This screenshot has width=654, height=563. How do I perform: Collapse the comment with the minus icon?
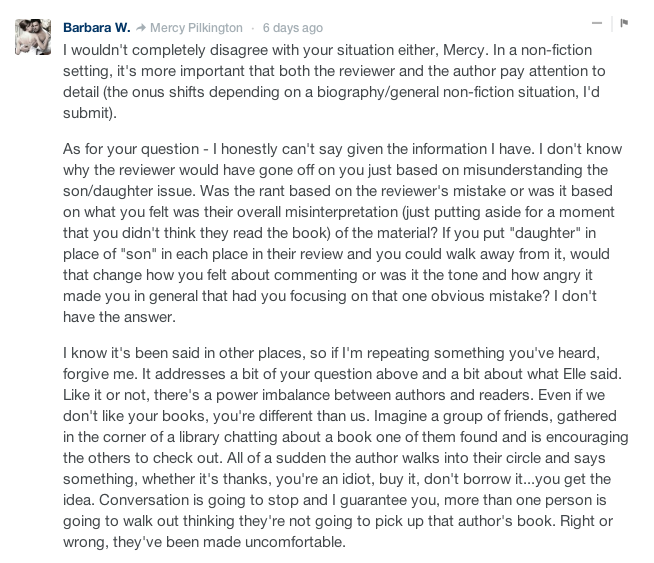tap(597, 22)
